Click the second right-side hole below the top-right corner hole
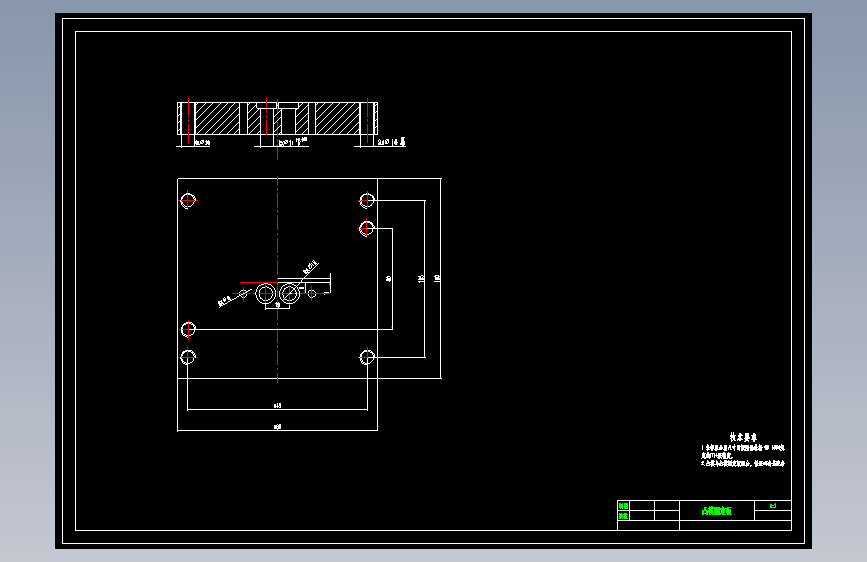Viewport: 867px width, 562px height. point(367,228)
